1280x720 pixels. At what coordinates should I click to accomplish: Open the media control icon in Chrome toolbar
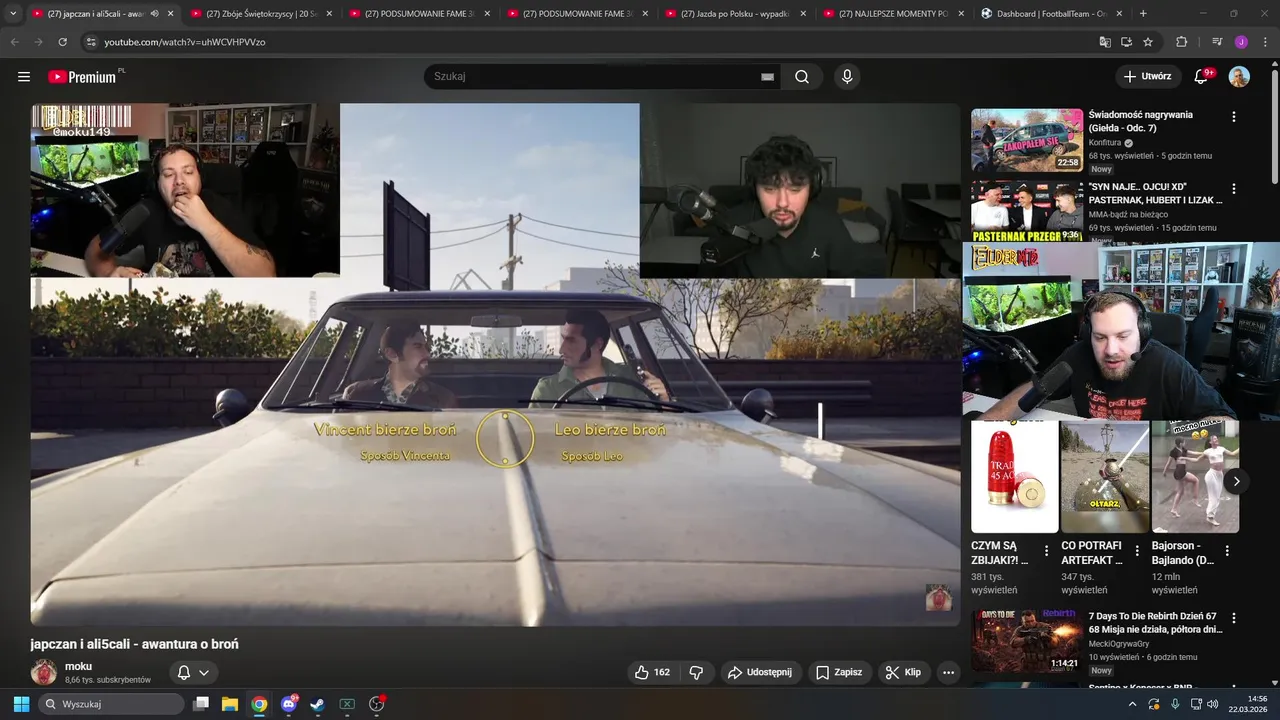click(1217, 42)
